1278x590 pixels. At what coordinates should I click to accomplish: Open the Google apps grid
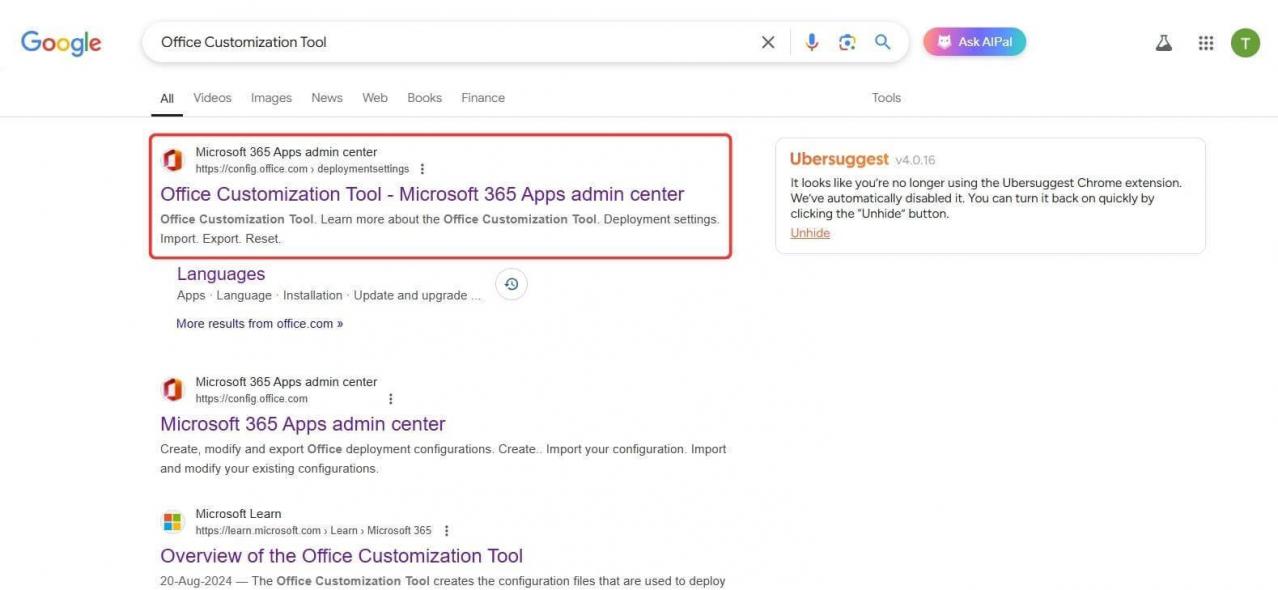(x=1205, y=42)
